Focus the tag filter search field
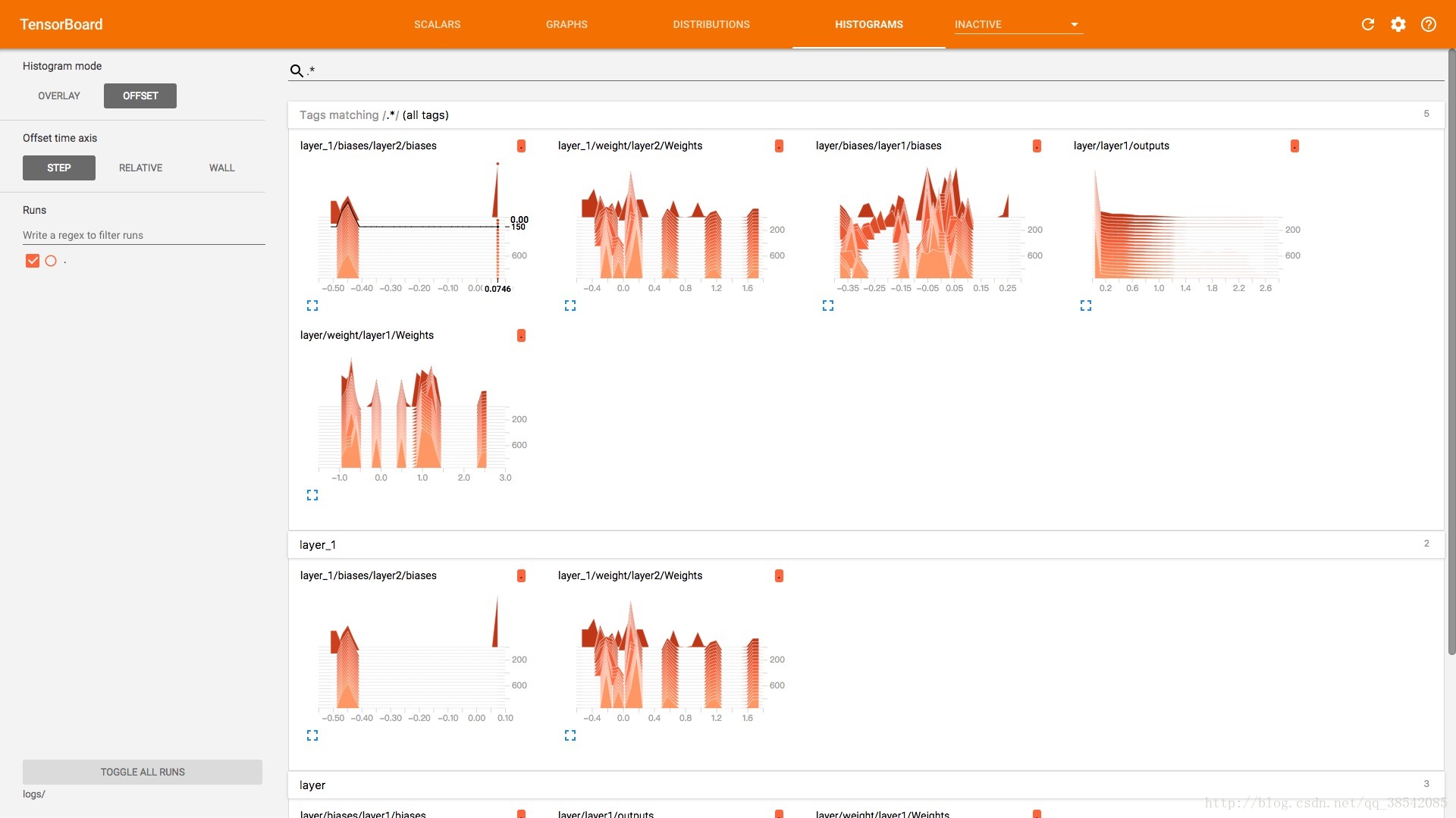Viewport: 1456px width, 818px height. (x=874, y=71)
